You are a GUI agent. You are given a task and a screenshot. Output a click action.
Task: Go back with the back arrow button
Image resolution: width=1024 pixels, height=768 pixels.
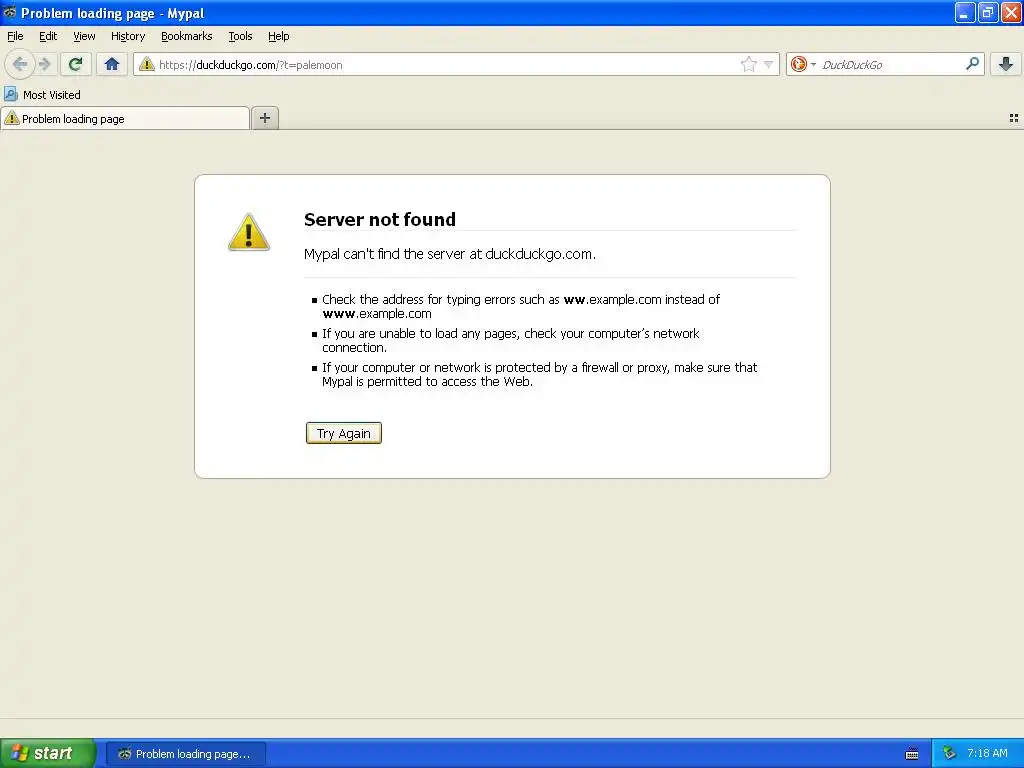(x=20, y=64)
